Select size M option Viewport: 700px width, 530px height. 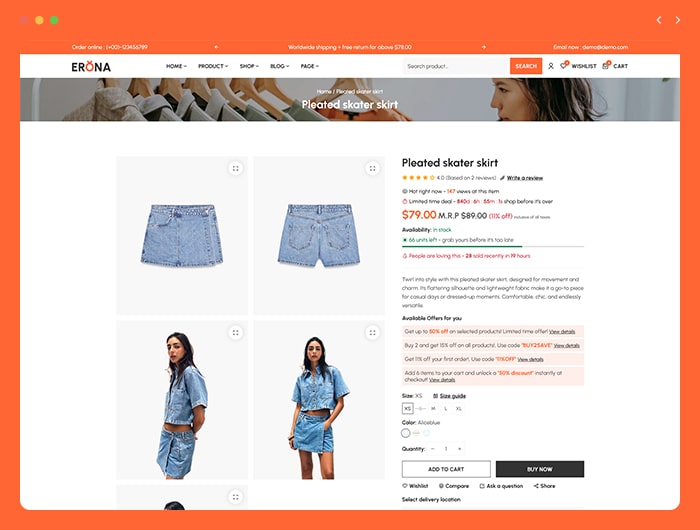(433, 409)
